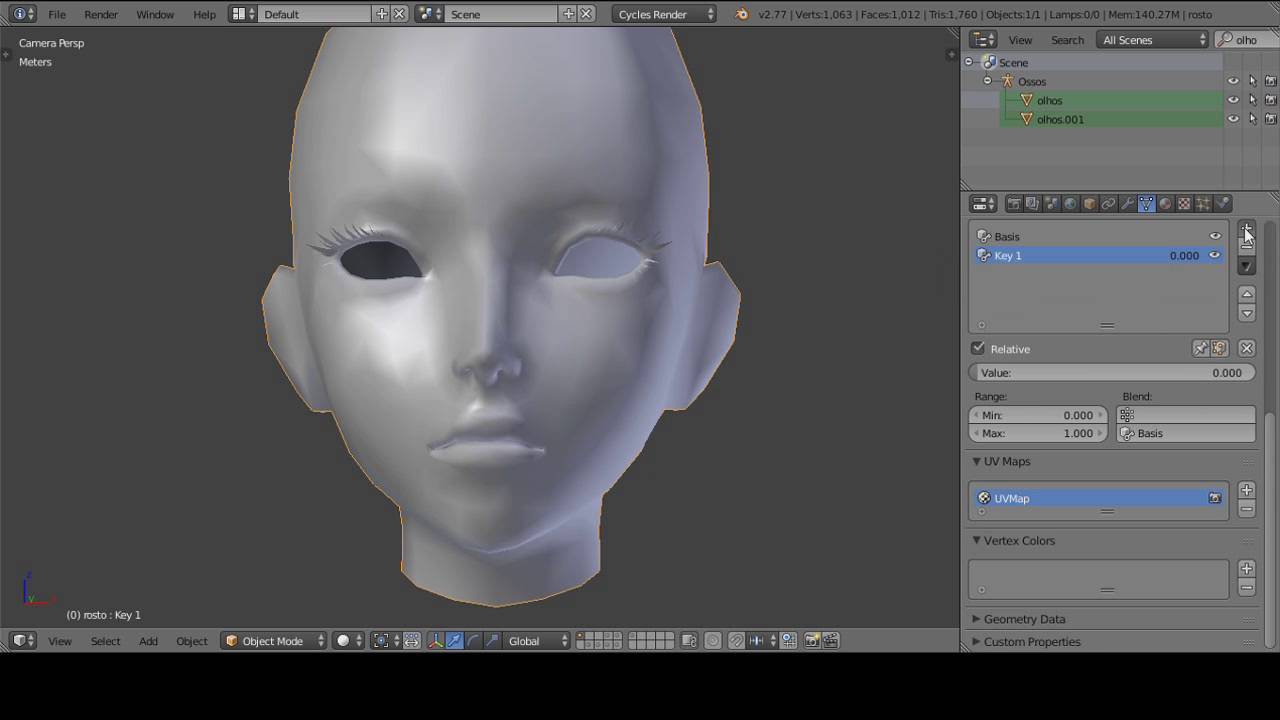Hide Ossos in the outliner
1280x720 pixels.
[x=1233, y=82]
